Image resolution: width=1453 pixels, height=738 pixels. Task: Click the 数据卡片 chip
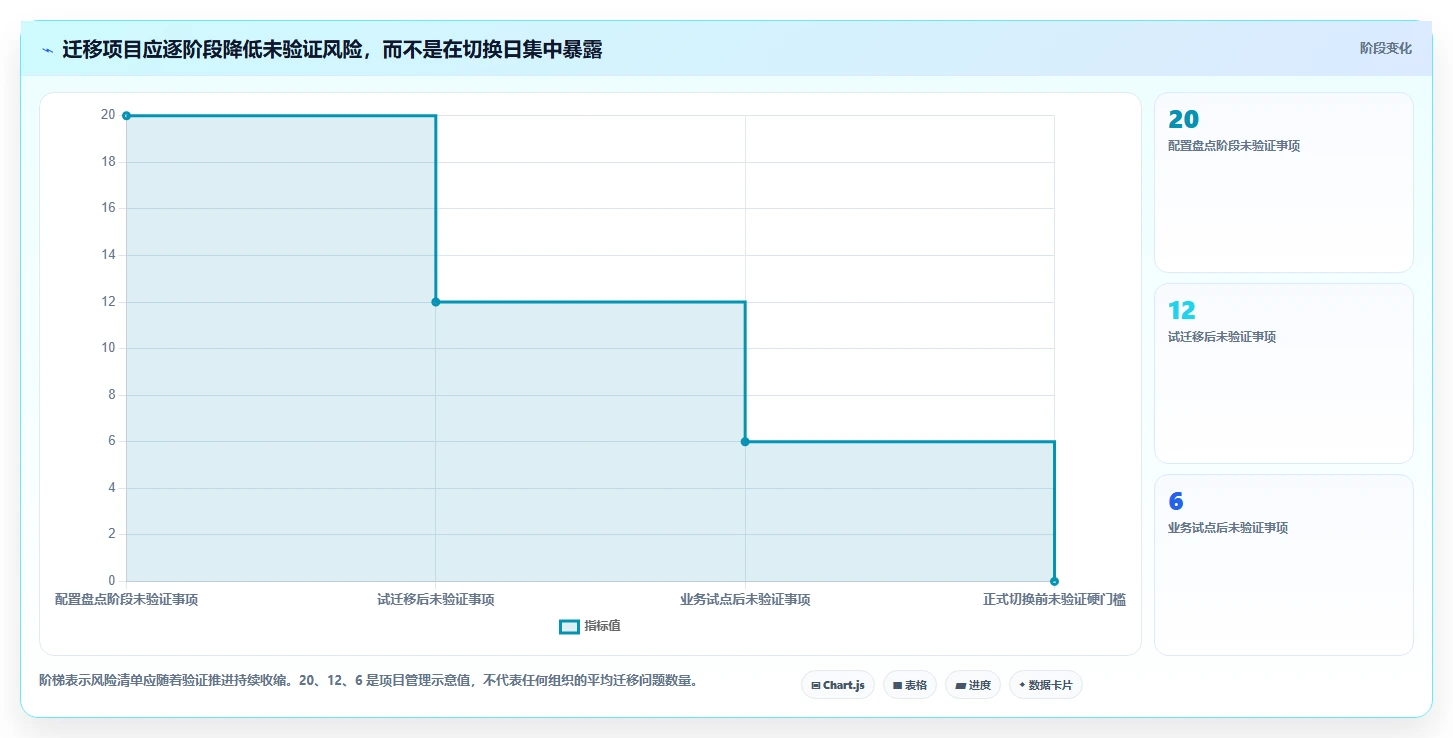click(x=1046, y=685)
